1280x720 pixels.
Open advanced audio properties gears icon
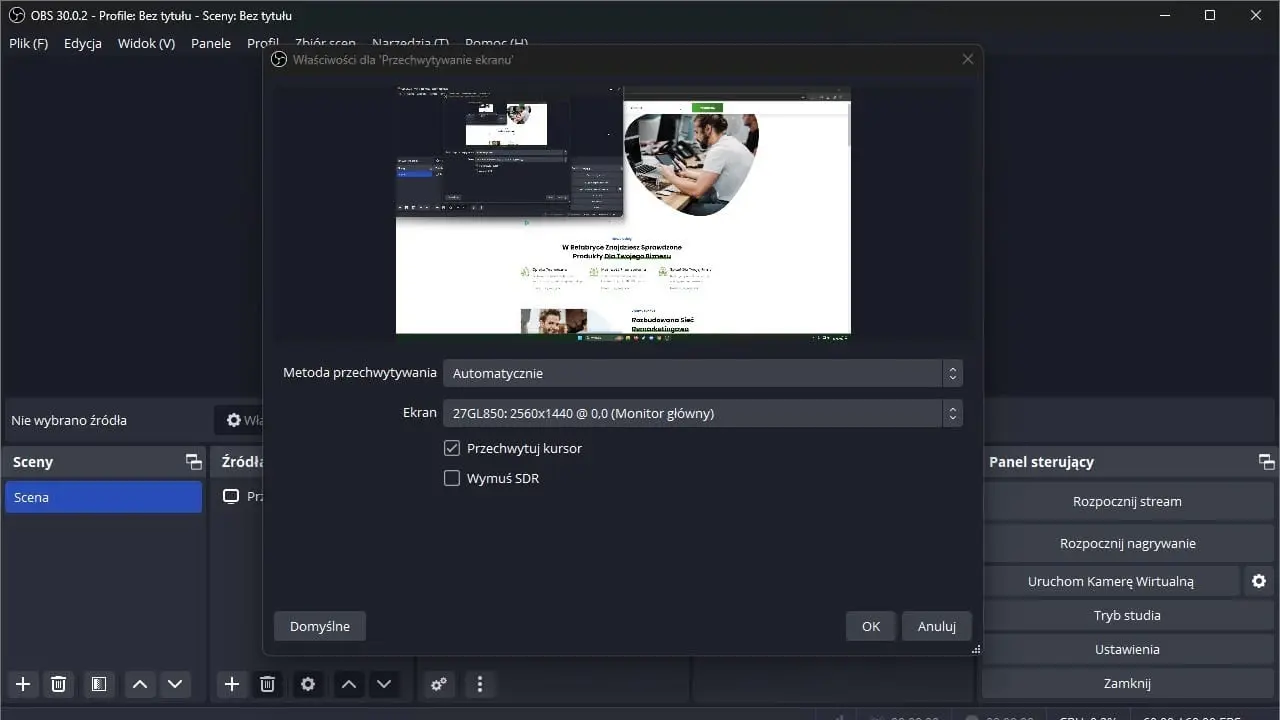(438, 684)
